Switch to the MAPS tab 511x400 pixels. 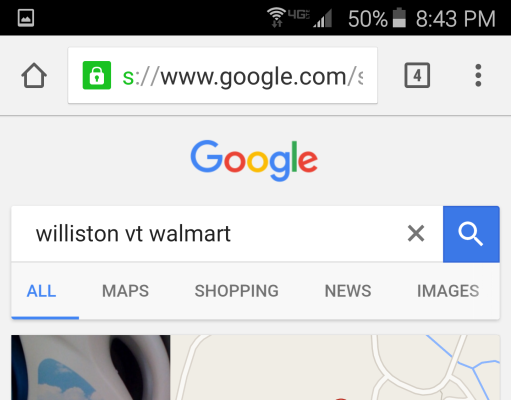pos(125,291)
